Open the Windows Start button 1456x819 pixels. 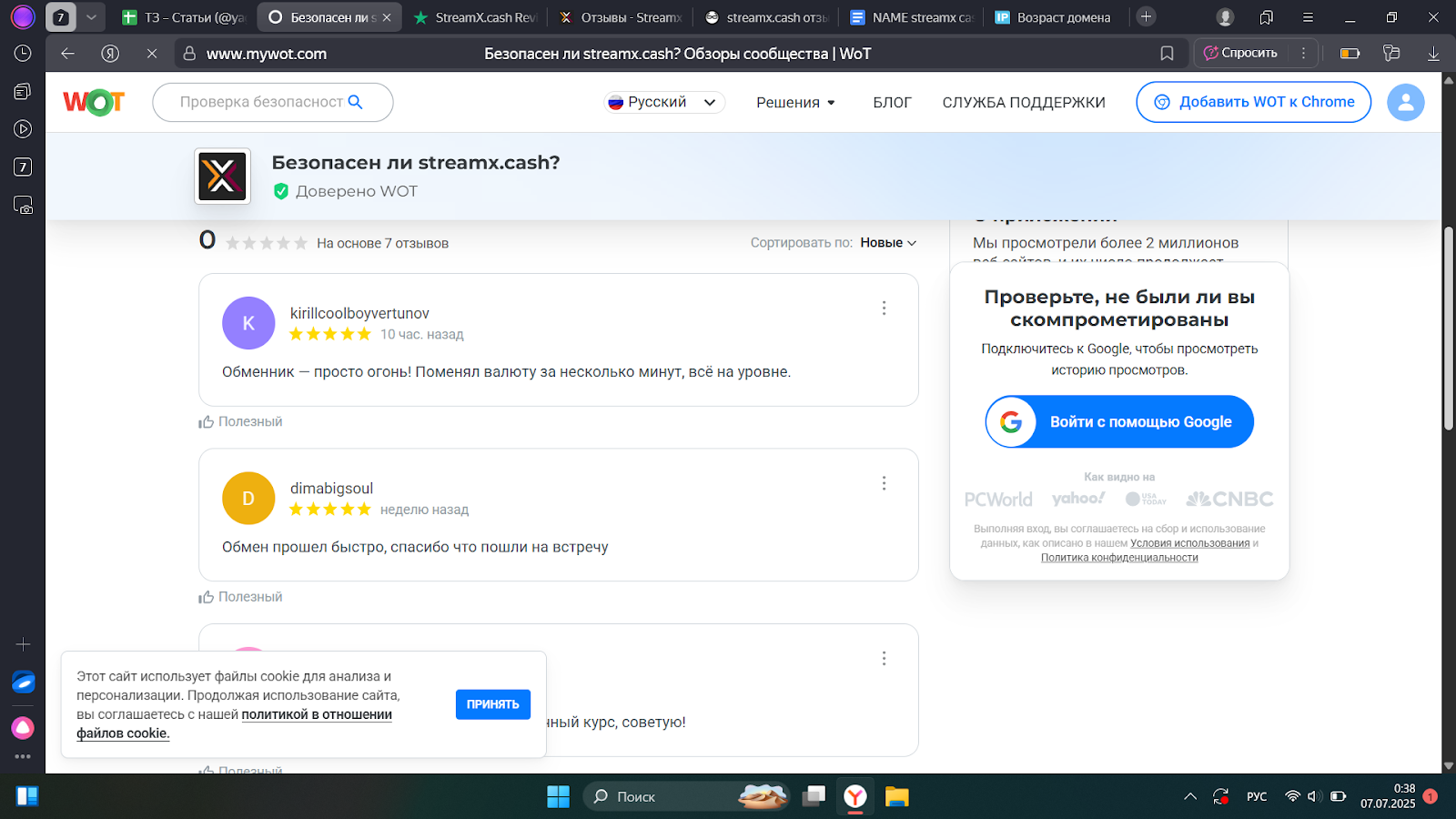[558, 796]
